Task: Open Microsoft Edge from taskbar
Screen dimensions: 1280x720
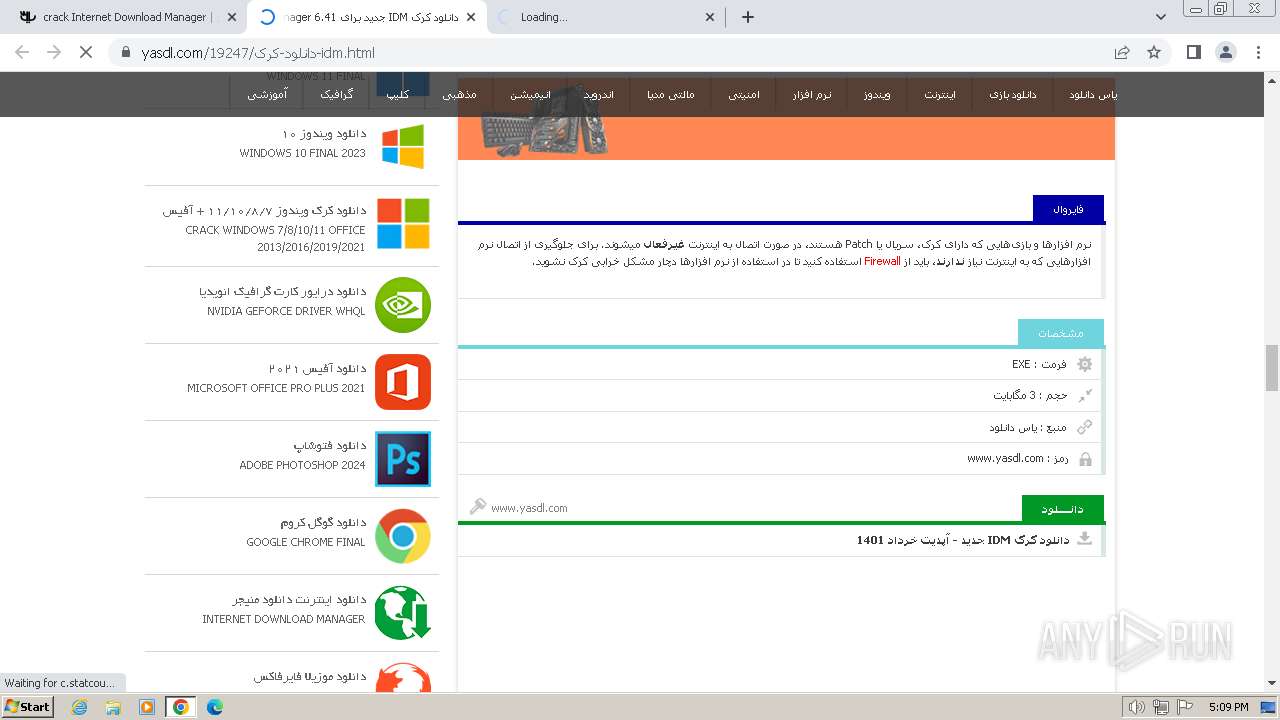Action: click(215, 707)
